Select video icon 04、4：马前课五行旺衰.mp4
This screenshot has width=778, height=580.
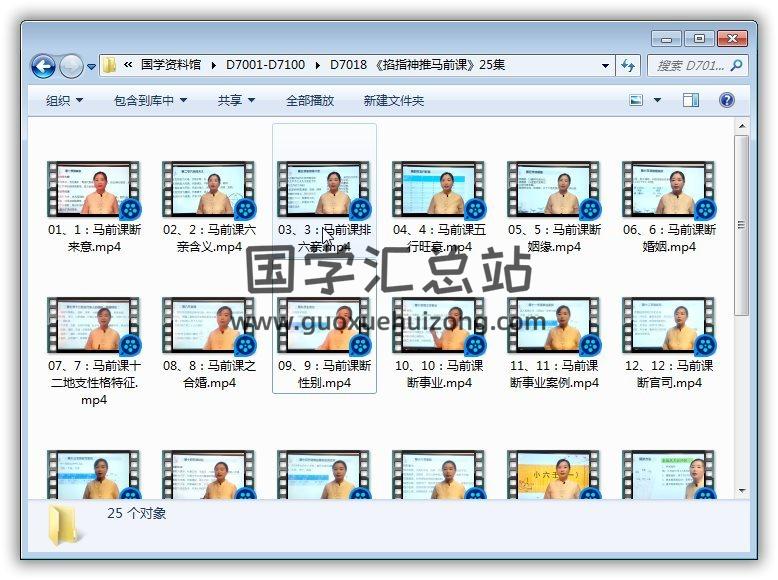(439, 190)
